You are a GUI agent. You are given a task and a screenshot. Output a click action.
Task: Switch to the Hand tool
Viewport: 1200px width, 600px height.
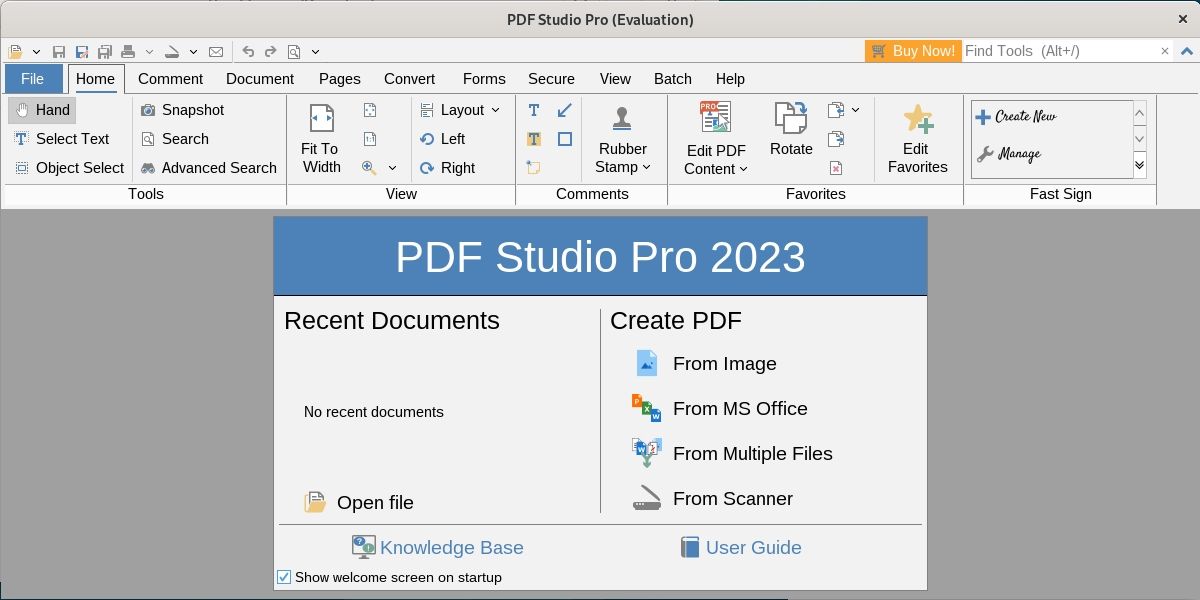pyautogui.click(x=41, y=110)
